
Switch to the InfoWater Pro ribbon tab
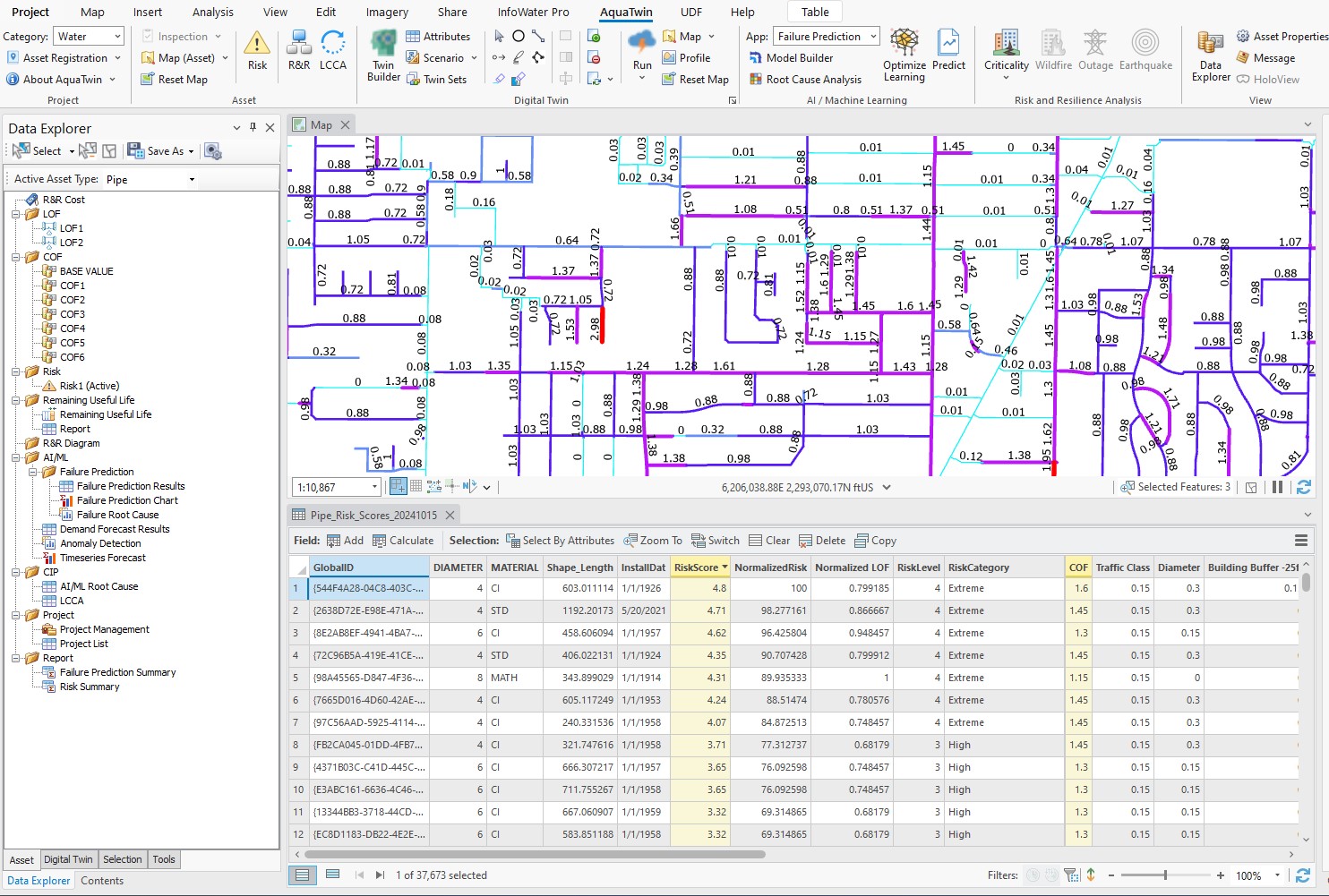(533, 13)
